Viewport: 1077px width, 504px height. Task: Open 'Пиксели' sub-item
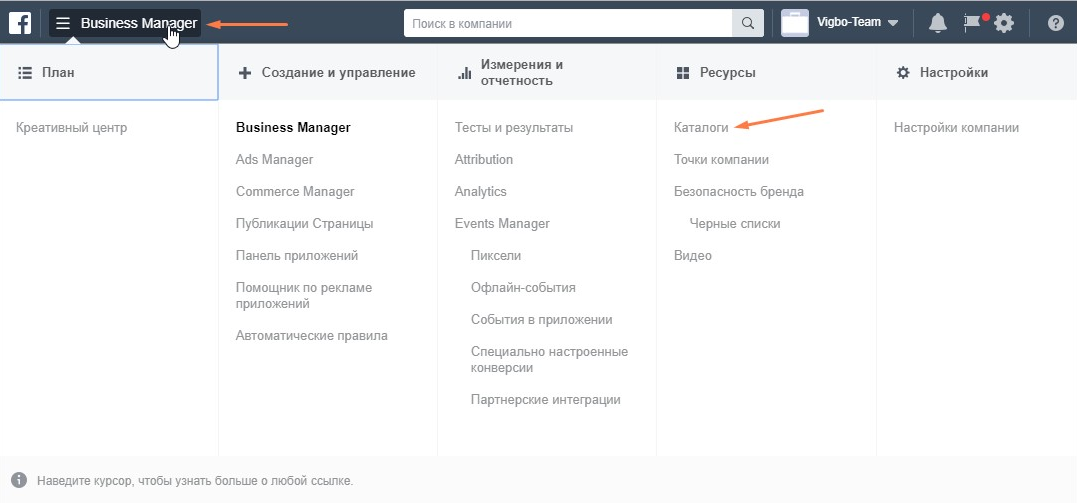(496, 255)
